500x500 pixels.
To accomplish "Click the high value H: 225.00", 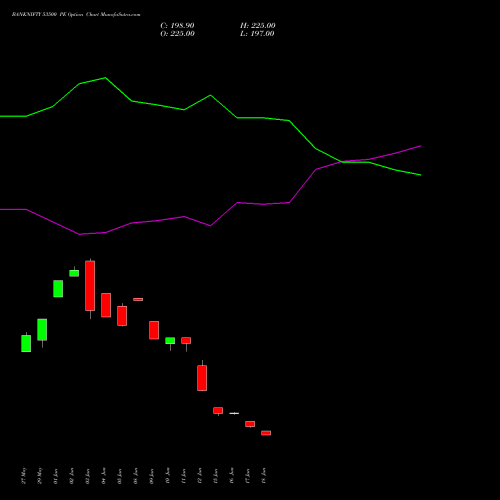I will click(258, 26).
